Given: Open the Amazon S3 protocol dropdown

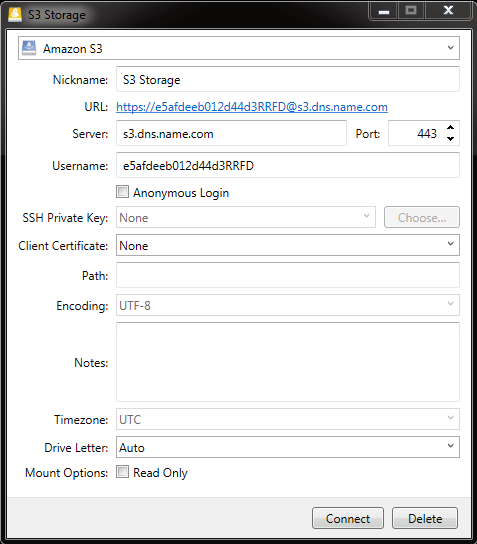Looking at the screenshot, I should coord(239,48).
